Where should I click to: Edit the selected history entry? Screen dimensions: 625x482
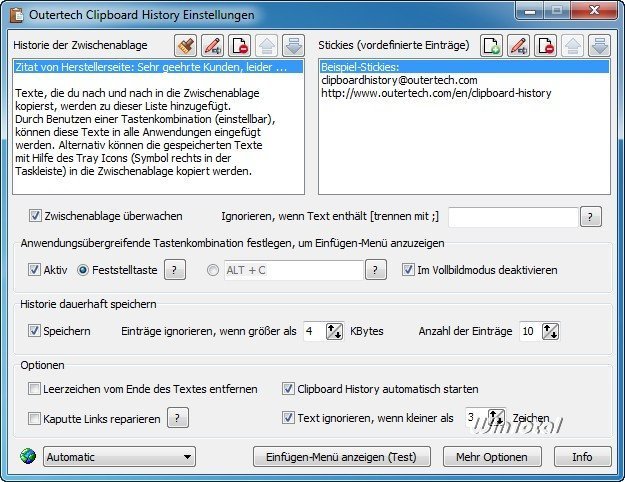pyautogui.click(x=212, y=45)
